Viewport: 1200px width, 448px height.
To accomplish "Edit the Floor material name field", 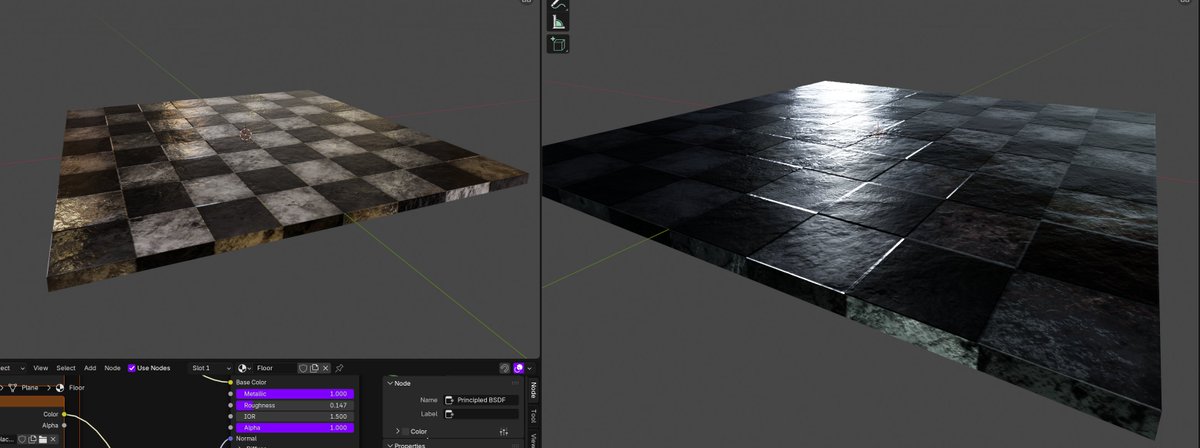I will point(275,368).
